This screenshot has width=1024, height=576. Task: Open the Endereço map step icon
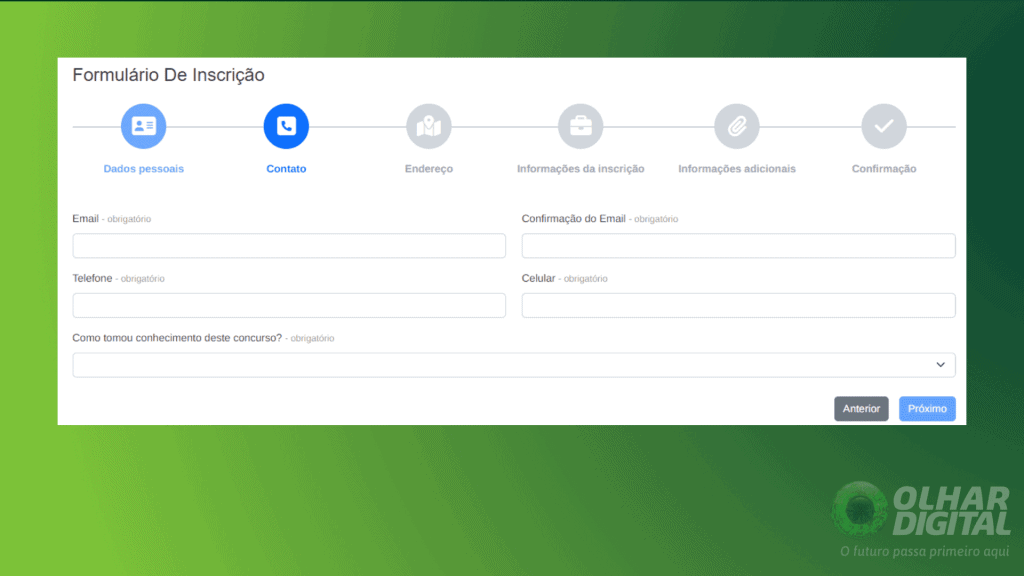coord(429,126)
